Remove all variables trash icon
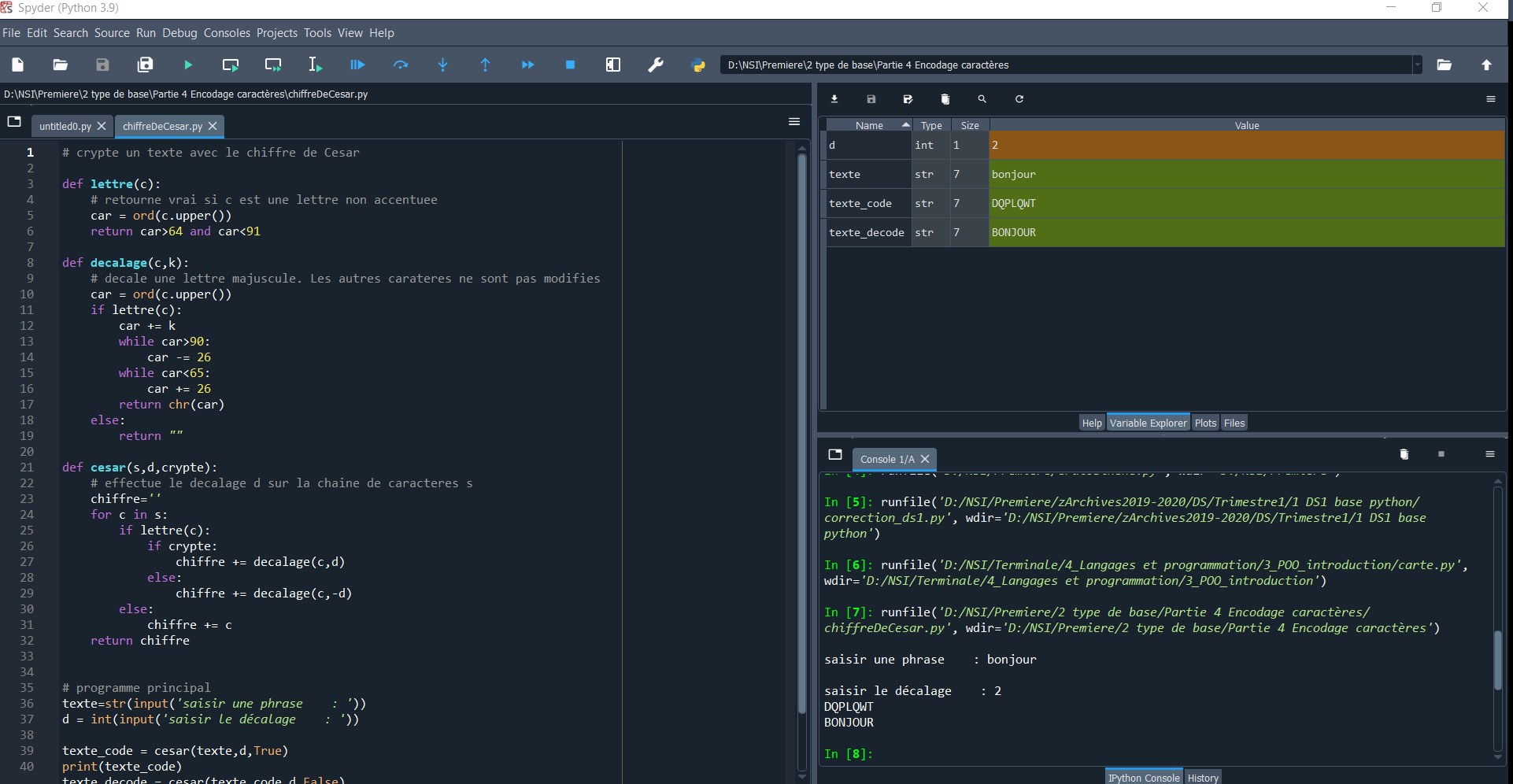 (945, 99)
